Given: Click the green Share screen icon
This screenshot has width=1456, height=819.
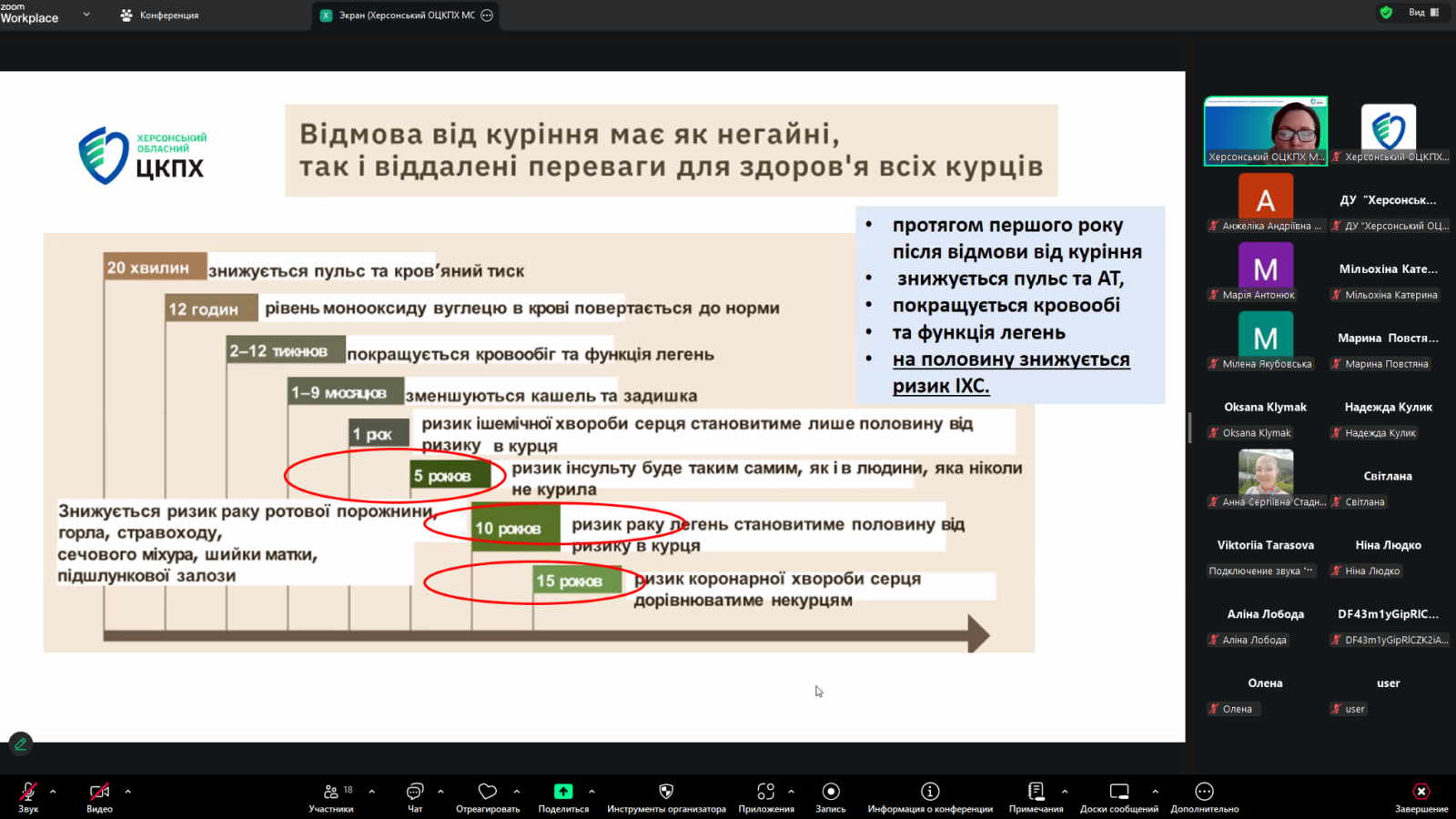Looking at the screenshot, I should click(563, 792).
